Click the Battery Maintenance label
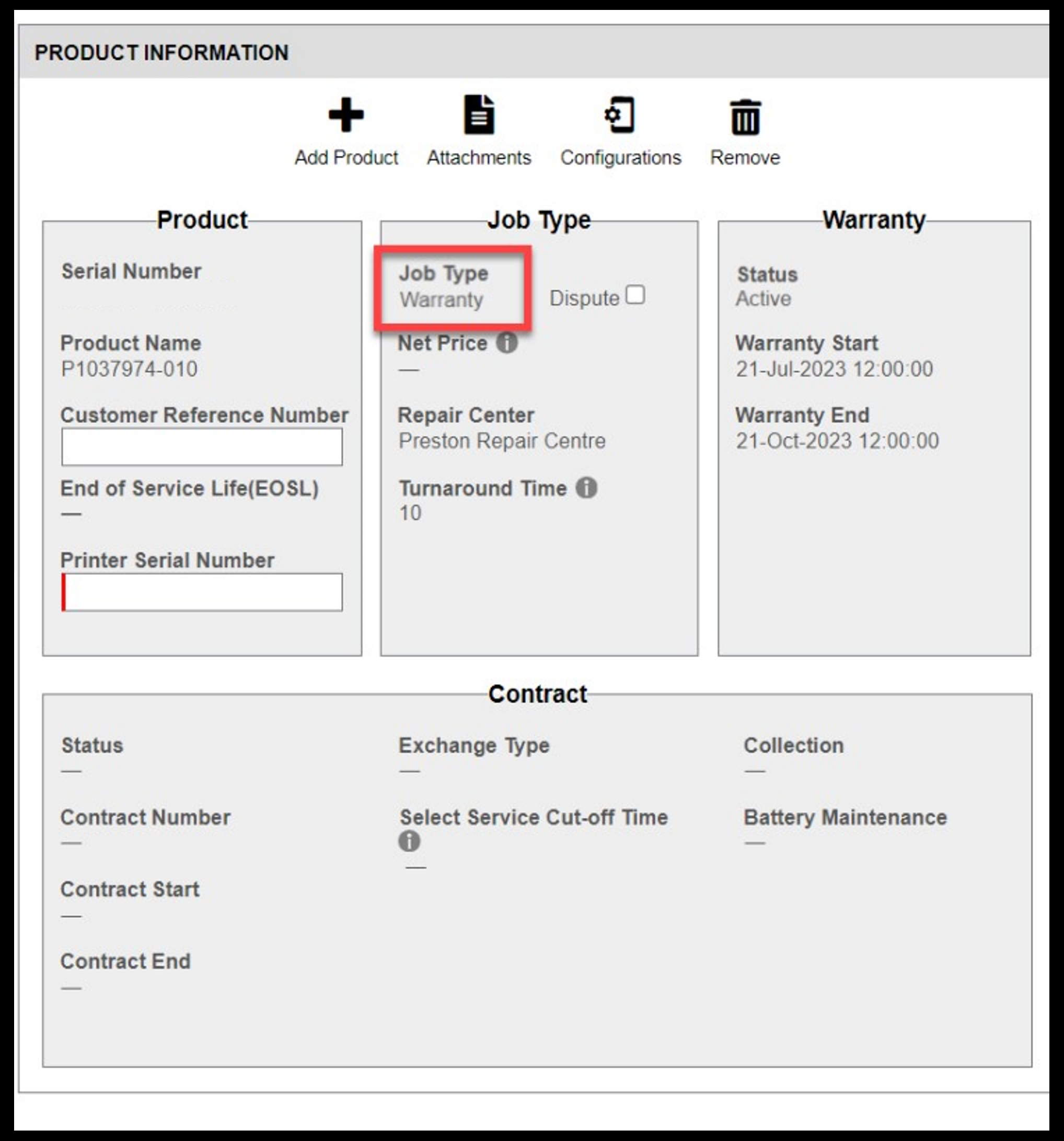 846,817
